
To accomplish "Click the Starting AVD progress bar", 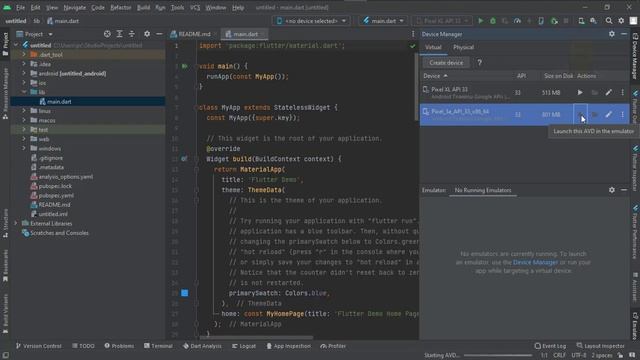I will (x=498, y=356).
